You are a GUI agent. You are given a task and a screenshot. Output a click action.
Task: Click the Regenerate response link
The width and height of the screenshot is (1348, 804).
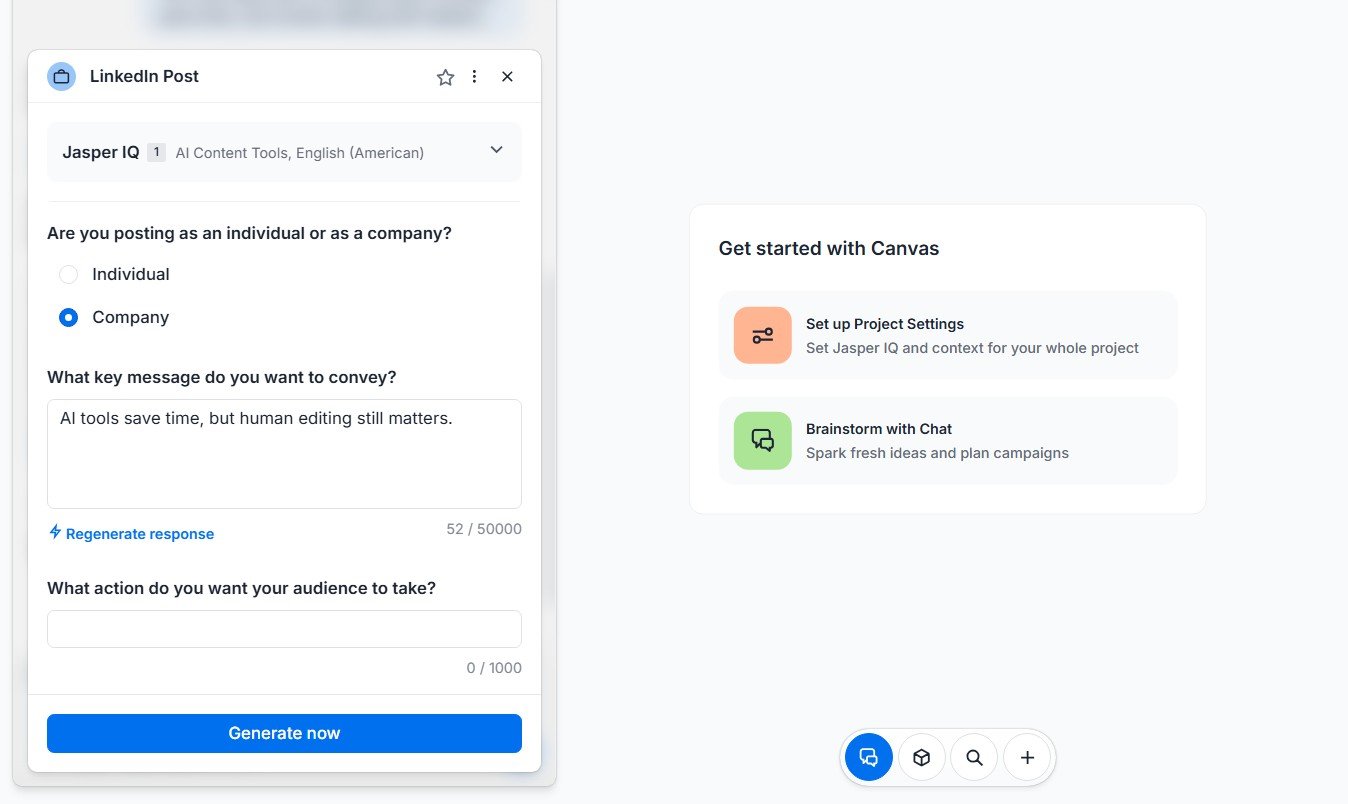tap(140, 534)
